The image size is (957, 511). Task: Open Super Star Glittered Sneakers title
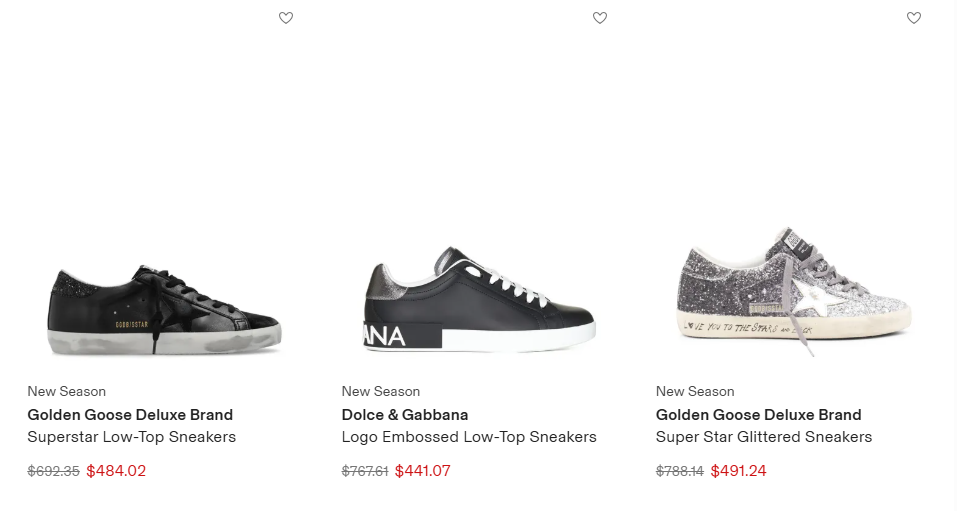click(x=764, y=437)
